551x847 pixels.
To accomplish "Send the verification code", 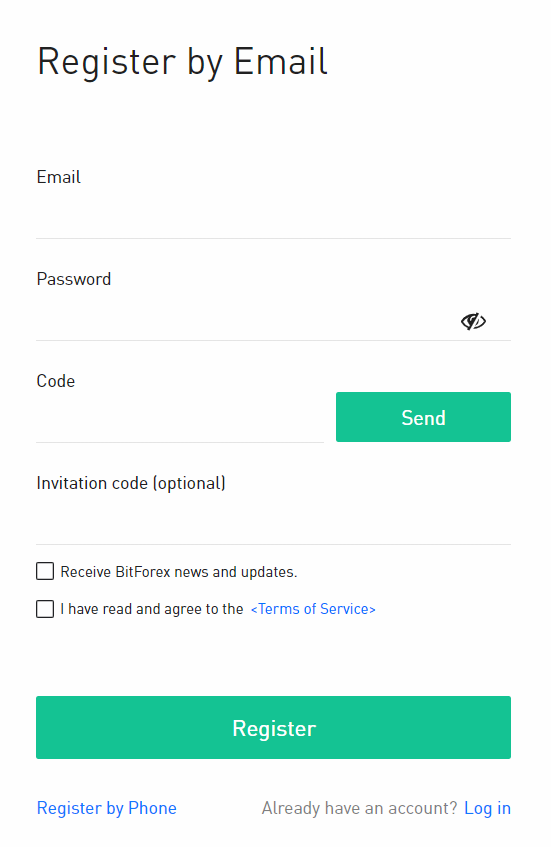I will pos(424,417).
